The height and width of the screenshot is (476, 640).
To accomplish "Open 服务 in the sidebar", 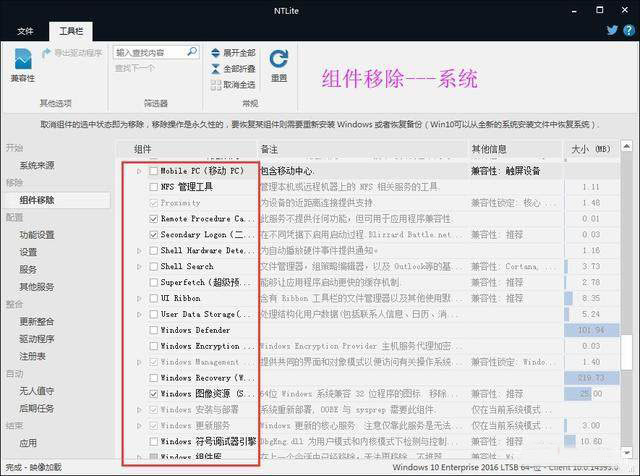I will pyautogui.click(x=28, y=269).
